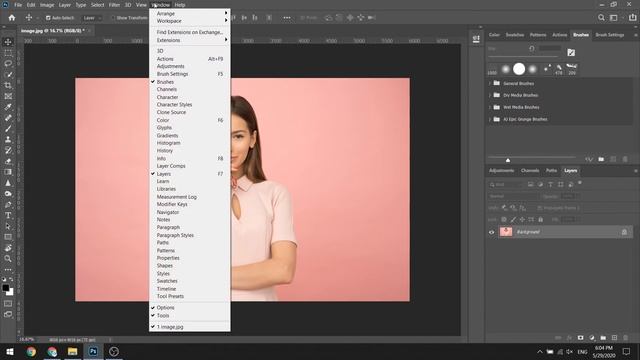This screenshot has width=640, height=360.
Task: Swap foreground and background colors
Action: coord(11,280)
